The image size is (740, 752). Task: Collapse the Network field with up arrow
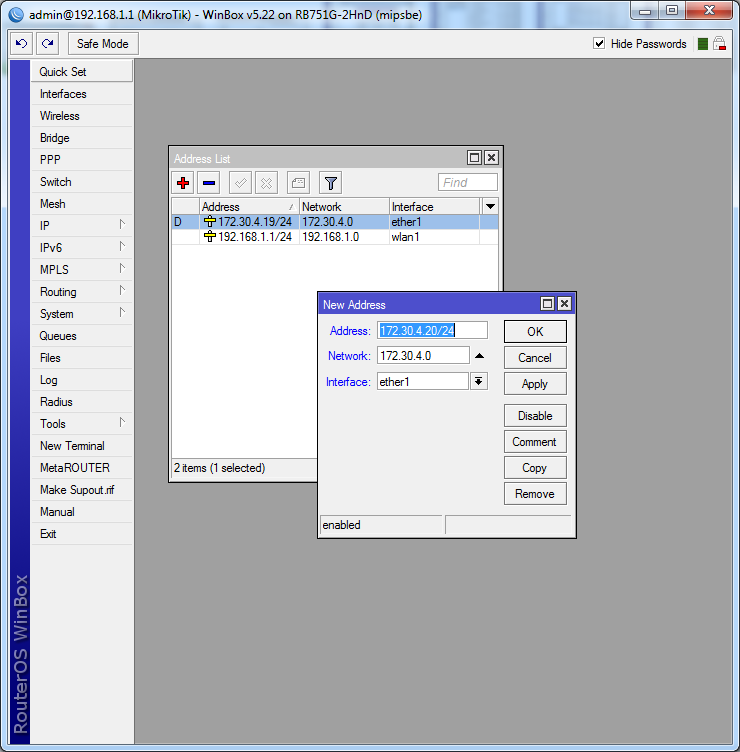click(479, 356)
